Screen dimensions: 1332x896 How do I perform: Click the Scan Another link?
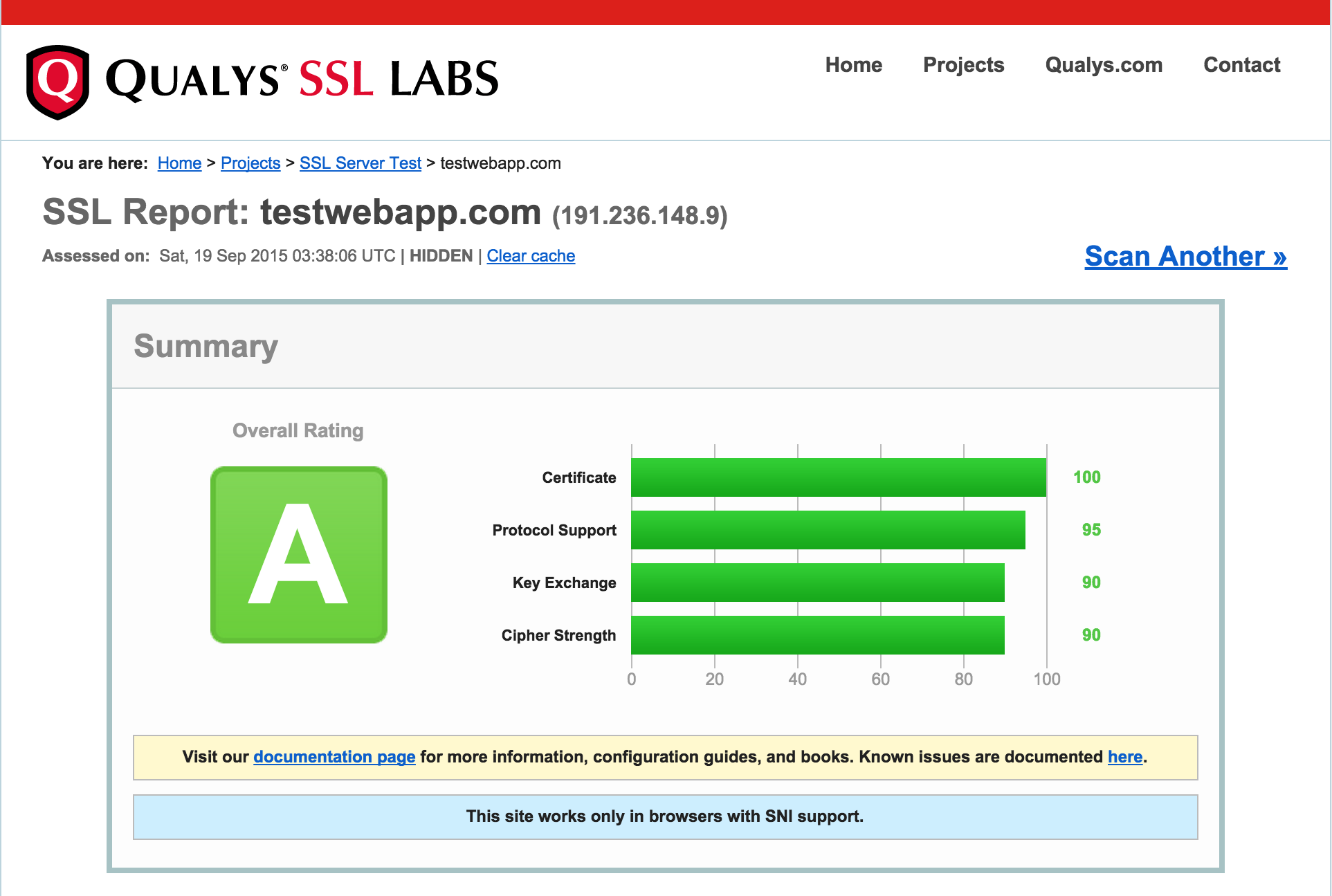tap(1185, 257)
